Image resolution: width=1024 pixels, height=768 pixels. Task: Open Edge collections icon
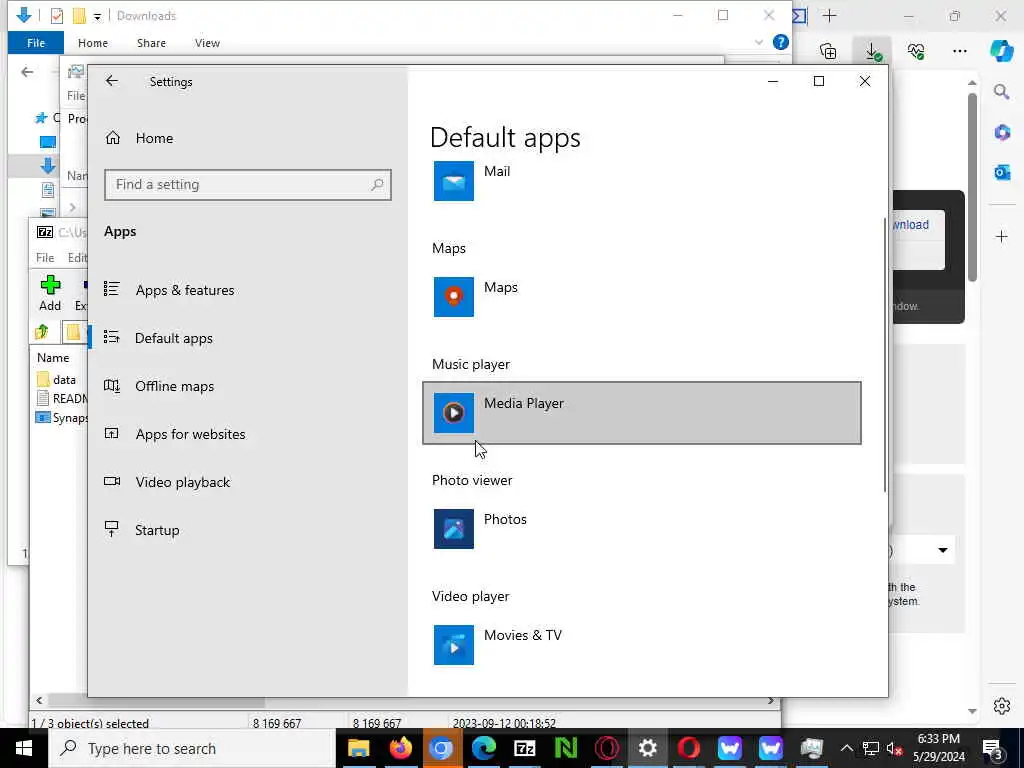[x=828, y=51]
